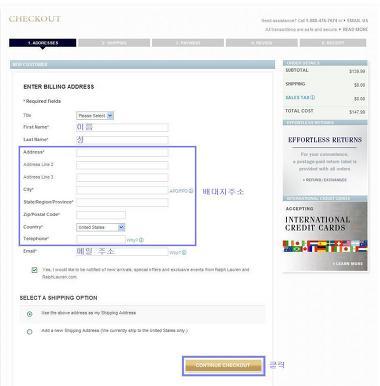380x386 pixels.
Task: Go to the 1. Addresses step tab
Action: pyautogui.click(x=43, y=43)
